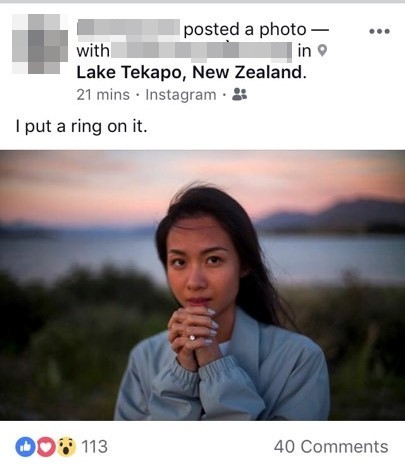The height and width of the screenshot is (465, 405).
Task: Tap the blue Like reaction icon
Action: pyautogui.click(x=25, y=447)
